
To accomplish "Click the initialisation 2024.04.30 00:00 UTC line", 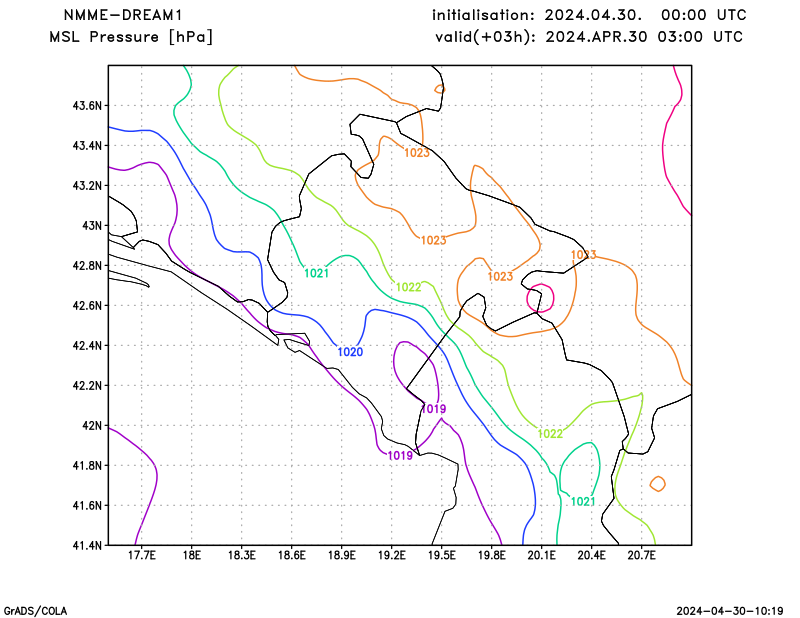I will click(x=589, y=15).
